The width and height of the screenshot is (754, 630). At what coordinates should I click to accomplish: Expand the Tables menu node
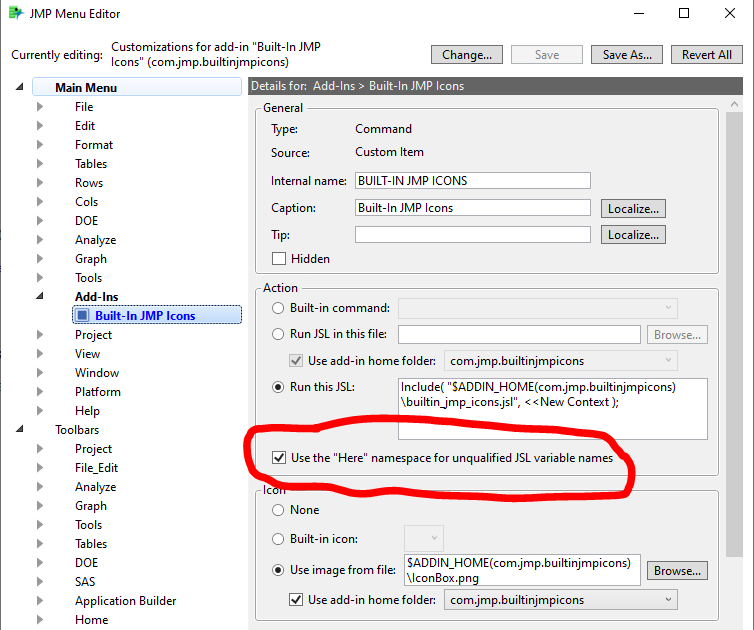40,164
